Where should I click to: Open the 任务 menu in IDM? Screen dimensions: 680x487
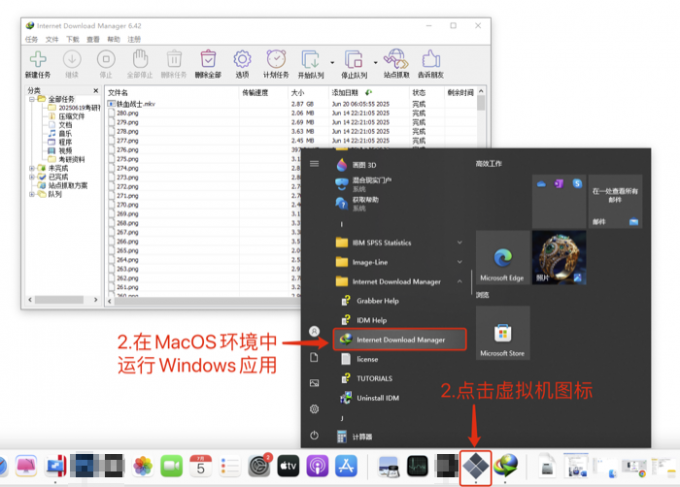[31, 39]
